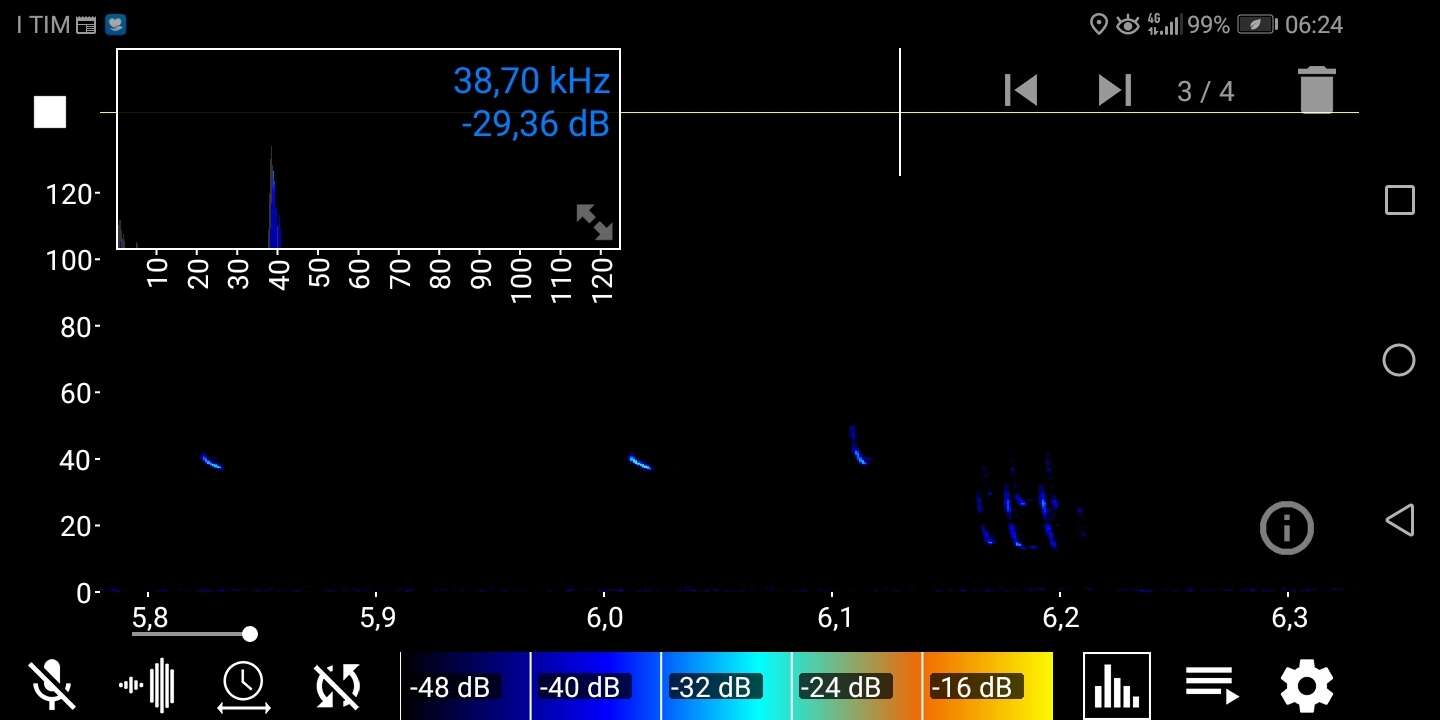
Task: Open the time range clock icon
Action: [243, 687]
